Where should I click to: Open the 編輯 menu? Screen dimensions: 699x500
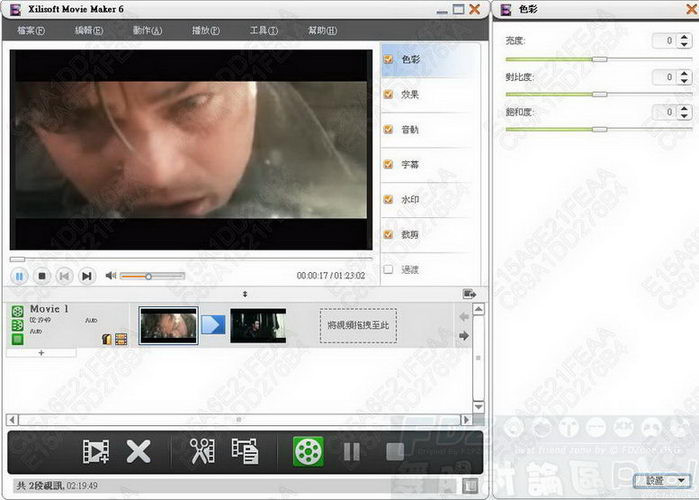(89, 31)
